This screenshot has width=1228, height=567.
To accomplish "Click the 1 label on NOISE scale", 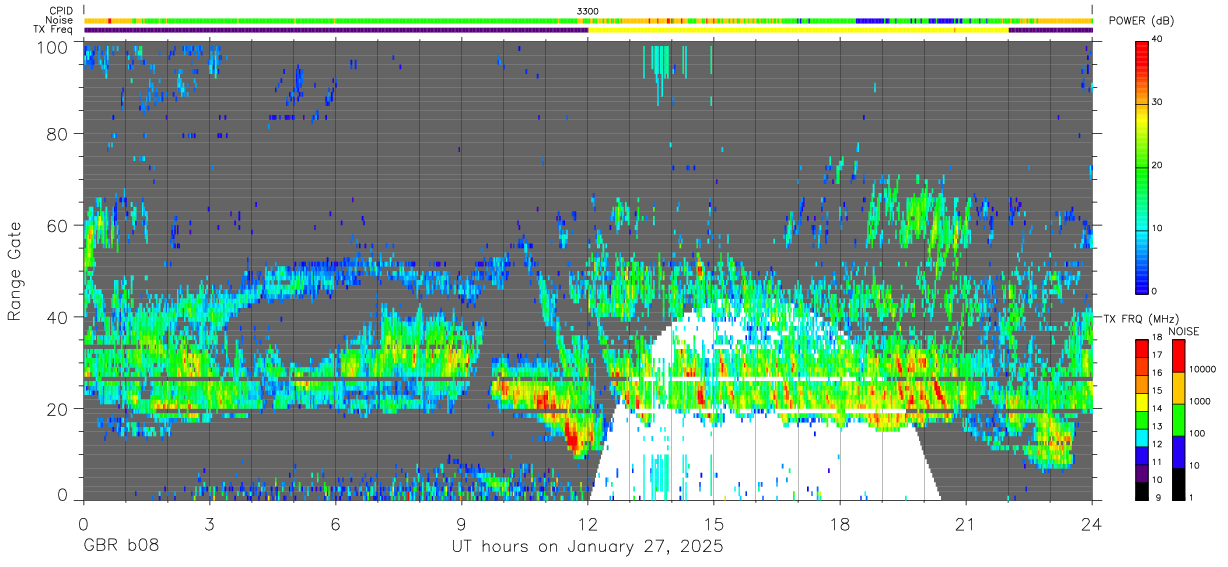I will (1191, 498).
